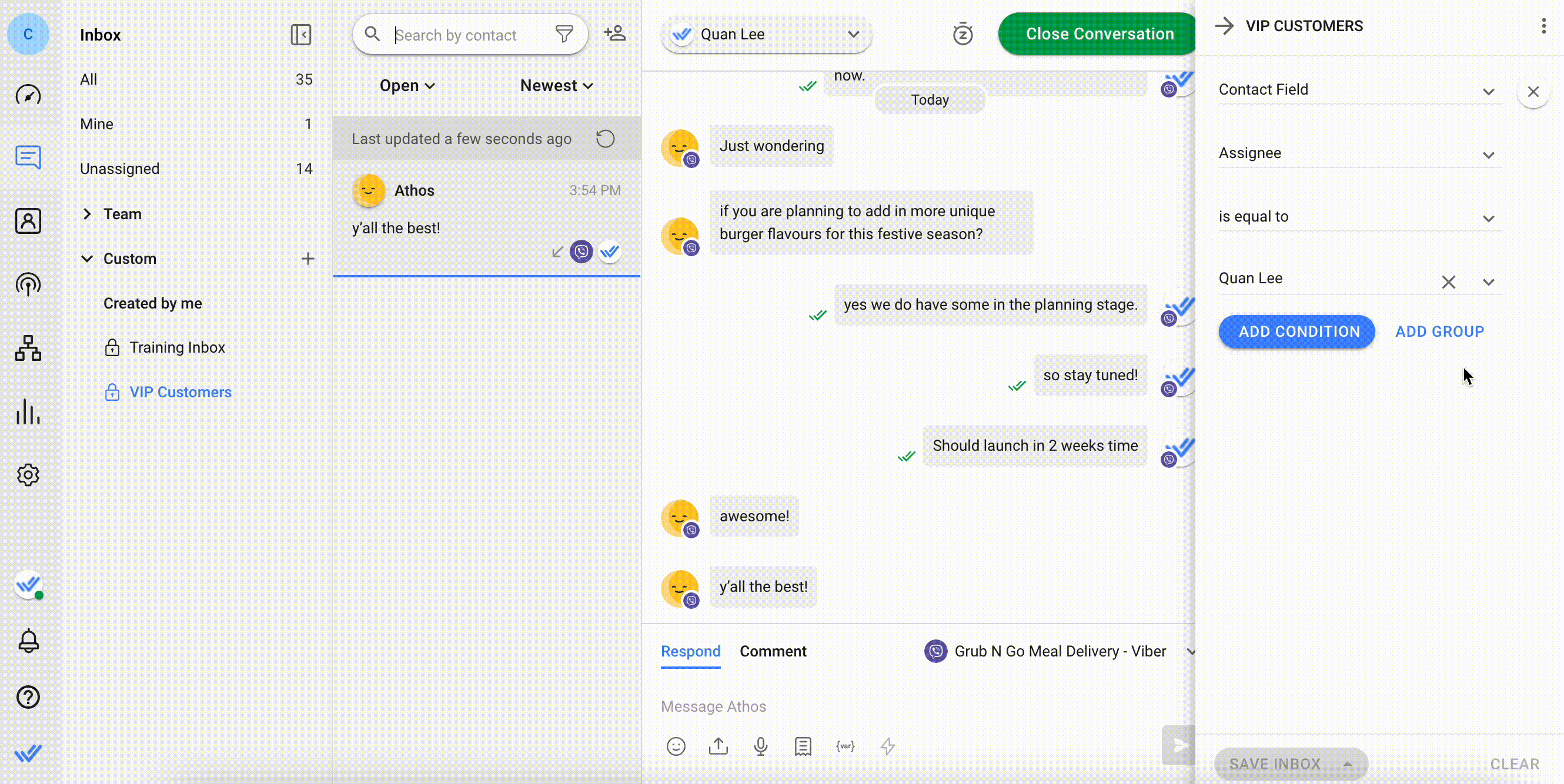This screenshot has width=1564, height=784.
Task: Add a new custom inbox with plus
Action: tap(308, 259)
